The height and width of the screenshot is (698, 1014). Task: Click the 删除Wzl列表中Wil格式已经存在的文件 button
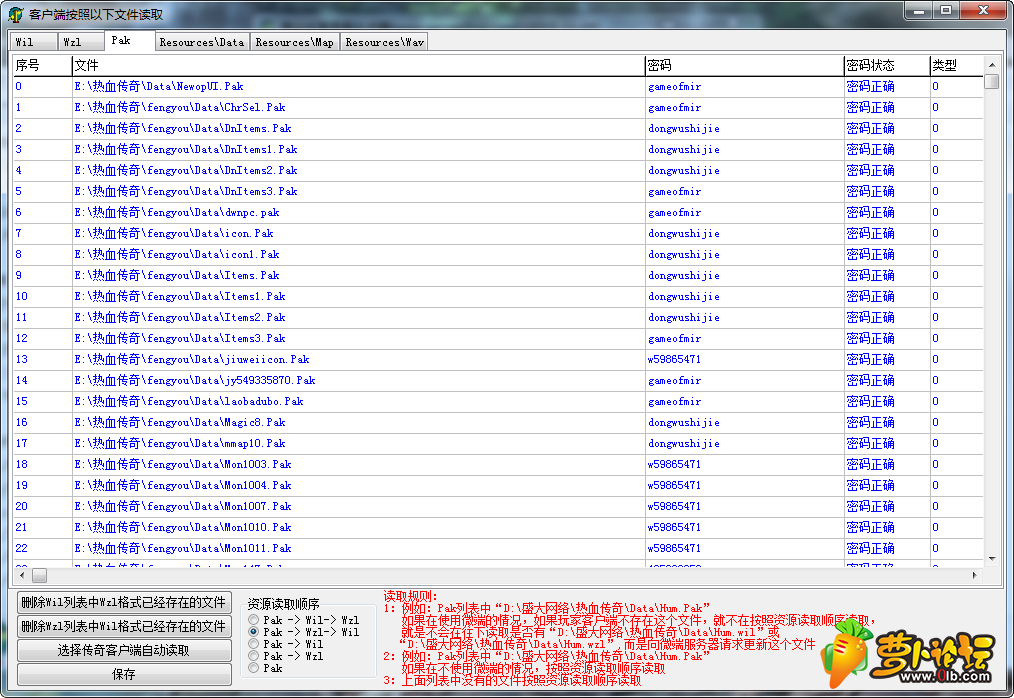click(x=124, y=626)
